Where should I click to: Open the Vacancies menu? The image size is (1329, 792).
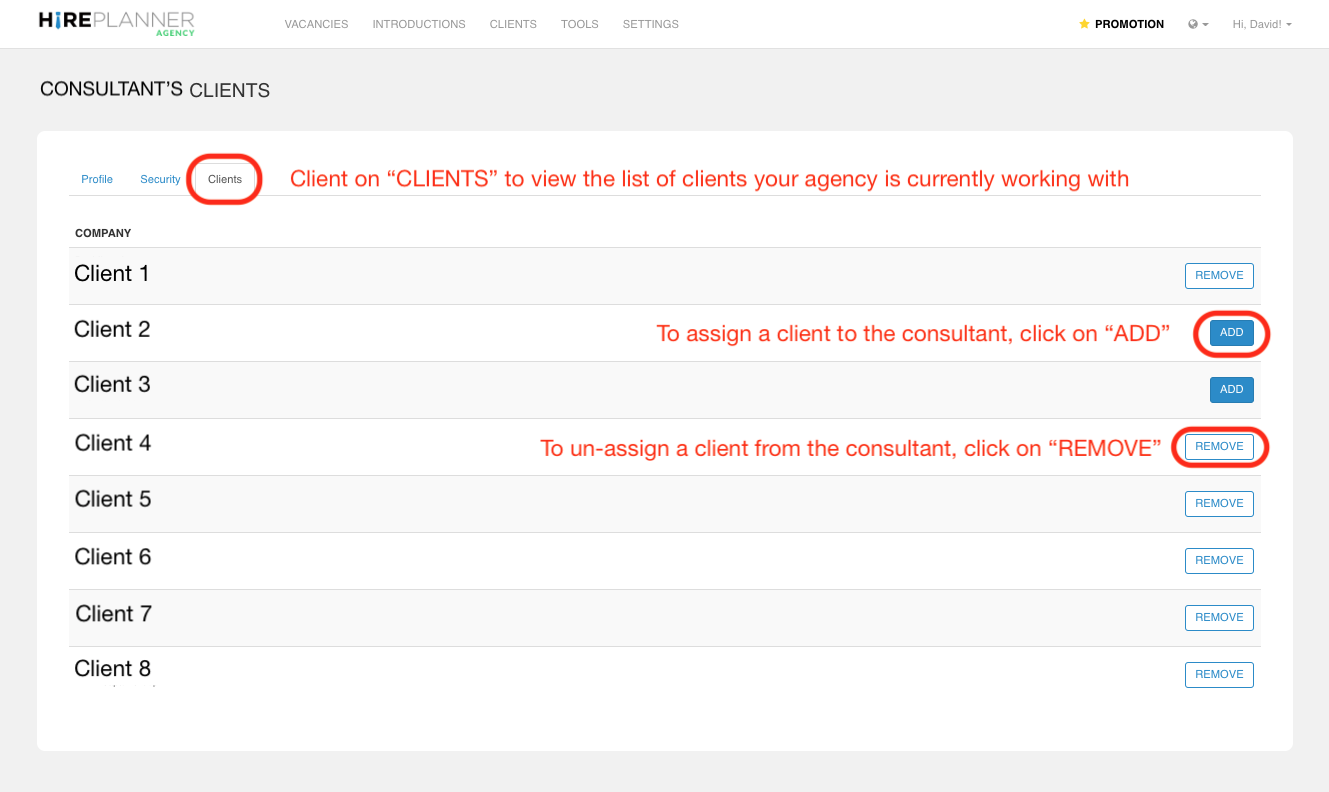pyautogui.click(x=316, y=24)
